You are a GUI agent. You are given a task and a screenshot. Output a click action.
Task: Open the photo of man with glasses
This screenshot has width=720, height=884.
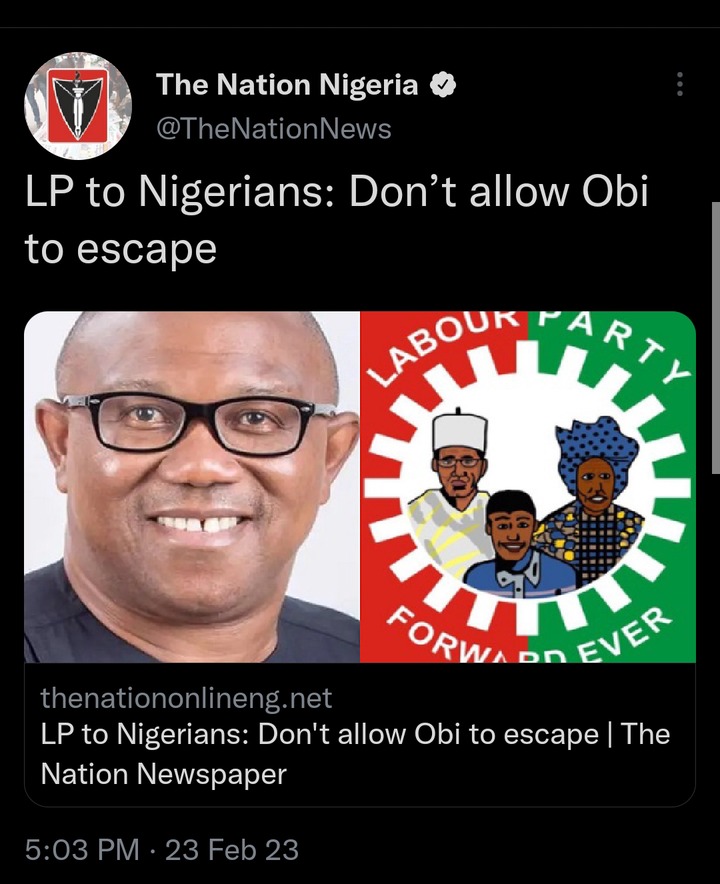(x=192, y=487)
